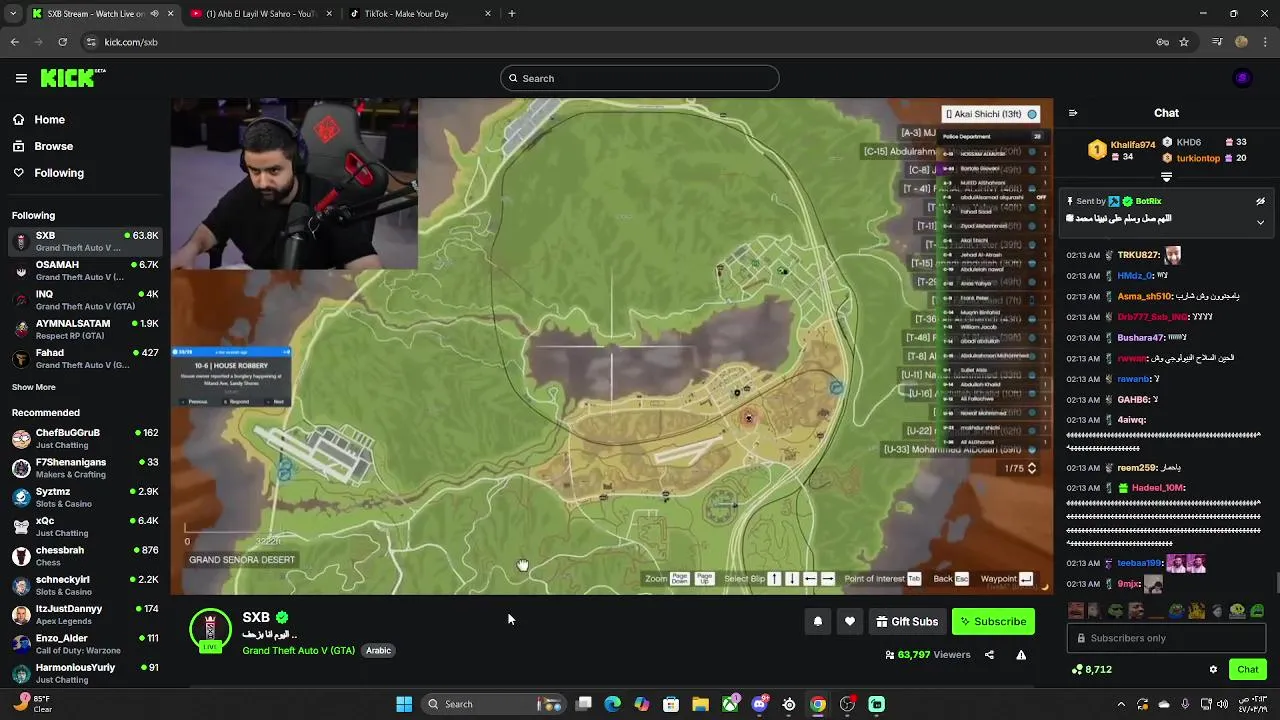Image resolution: width=1280 pixels, height=720 pixels.
Task: Report stream with warning triangle icon
Action: point(1021,655)
